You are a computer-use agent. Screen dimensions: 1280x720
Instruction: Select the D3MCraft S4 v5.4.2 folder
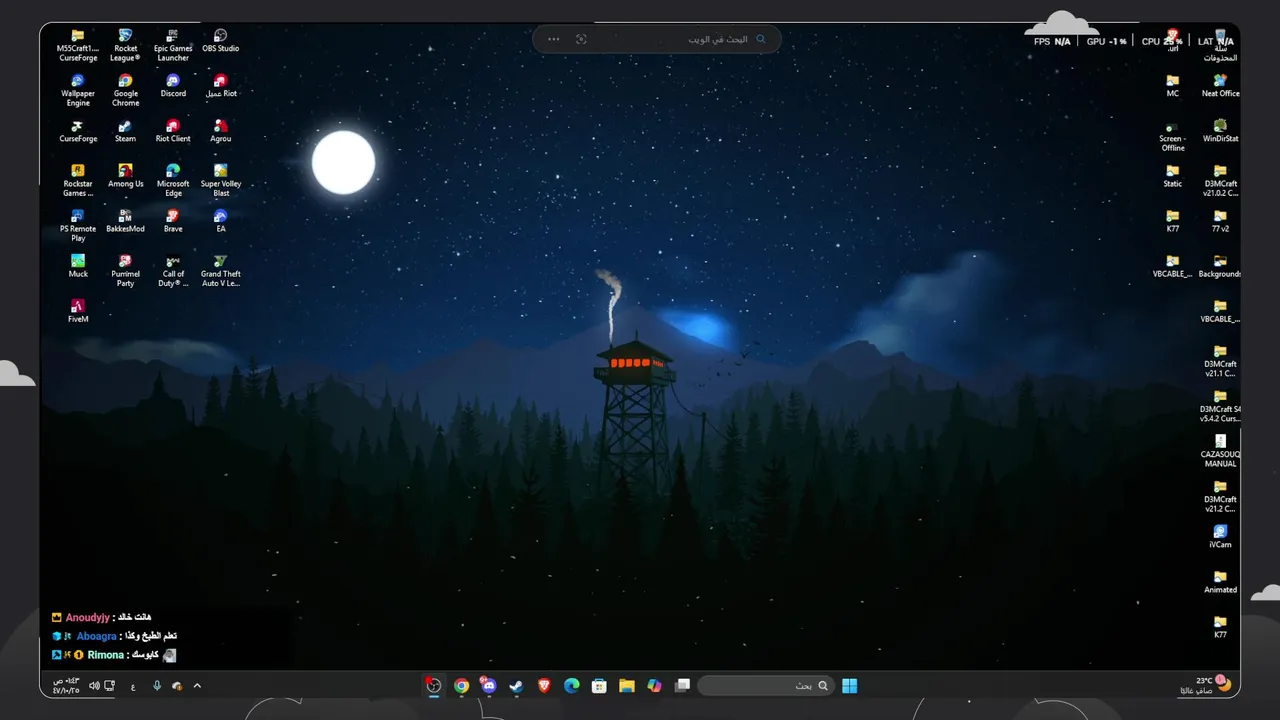[x=1220, y=406]
